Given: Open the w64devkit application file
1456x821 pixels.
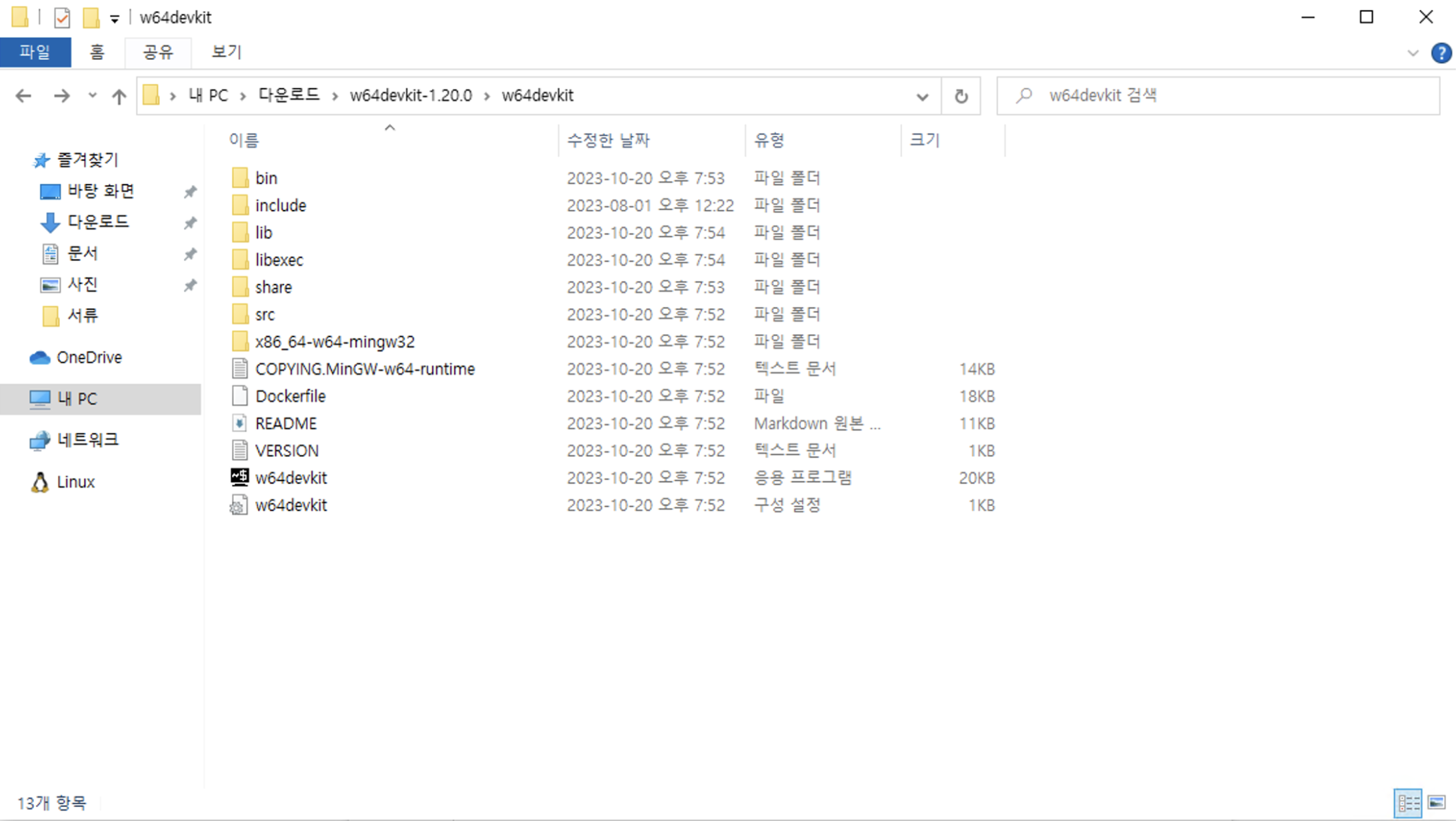Looking at the screenshot, I should coord(291,478).
